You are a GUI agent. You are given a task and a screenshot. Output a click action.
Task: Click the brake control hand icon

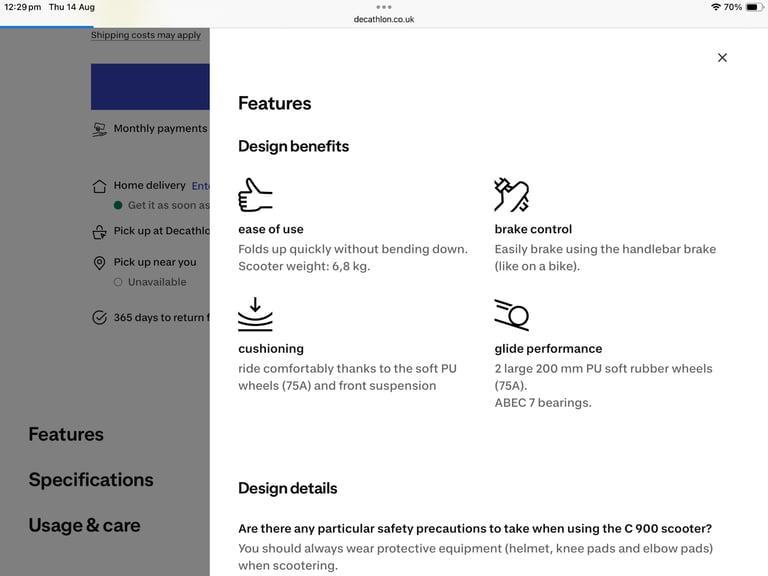click(x=512, y=195)
